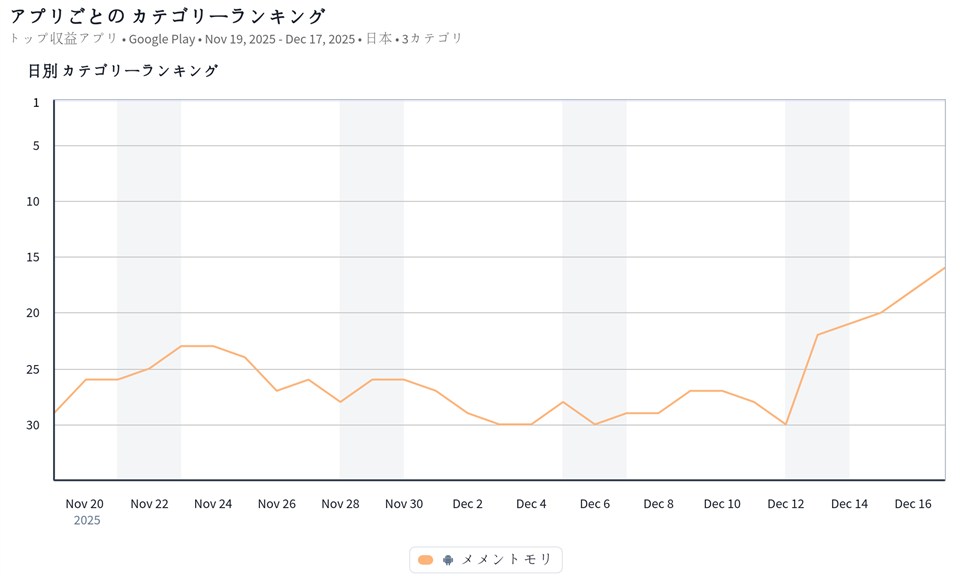Image resolution: width=960 pixels, height=576 pixels.
Task: Click the Nov 24 x-axis date label
Action: [x=213, y=504]
